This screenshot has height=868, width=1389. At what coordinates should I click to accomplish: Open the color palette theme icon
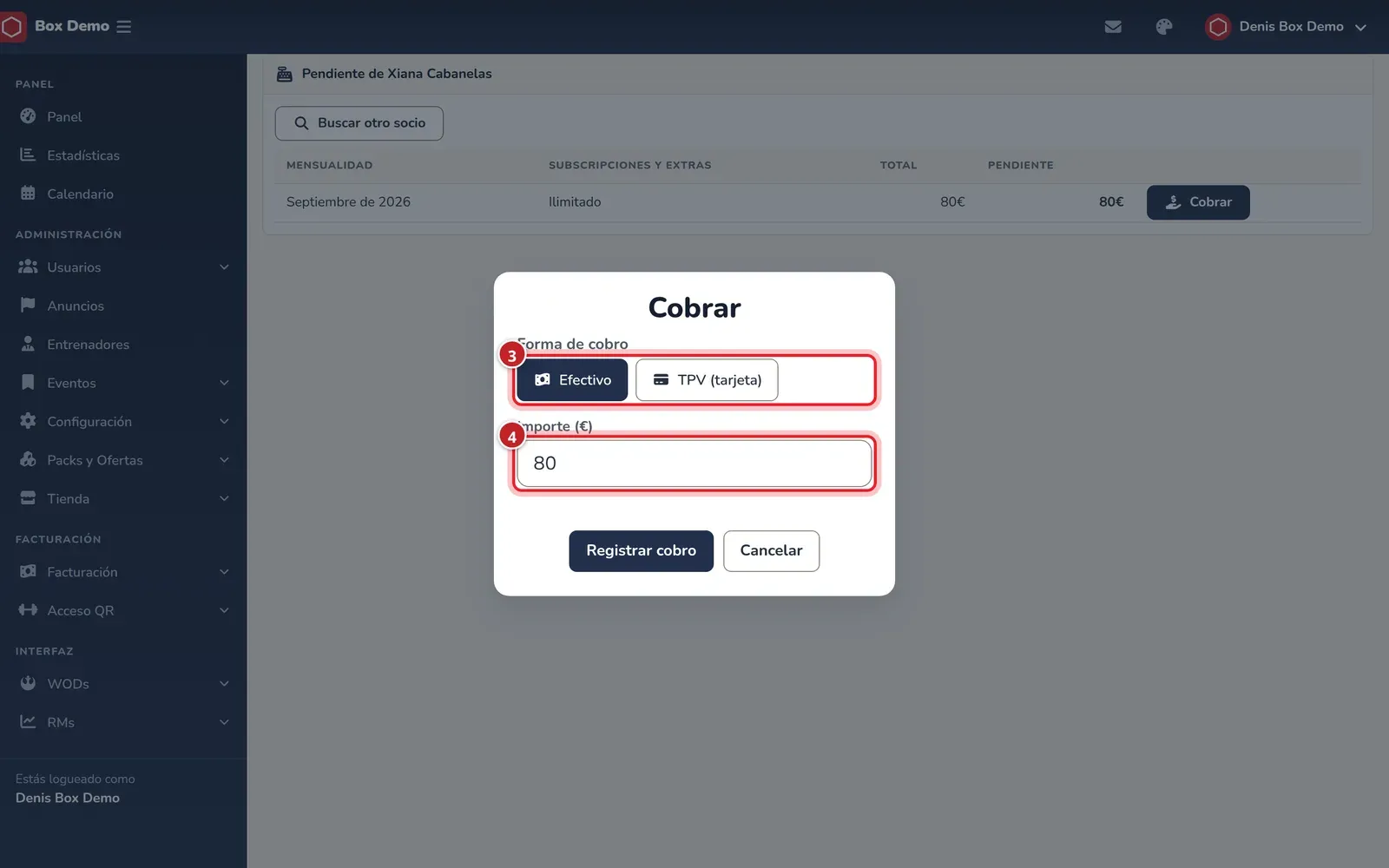coord(1164,27)
